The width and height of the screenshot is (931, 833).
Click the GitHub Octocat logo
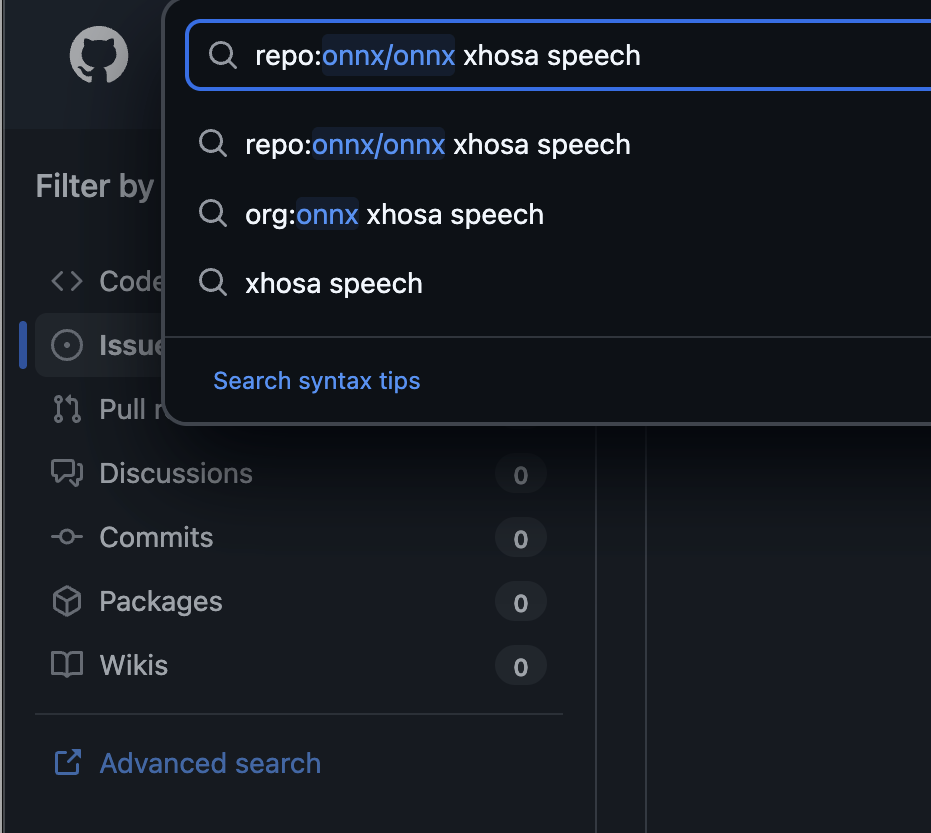[99, 55]
